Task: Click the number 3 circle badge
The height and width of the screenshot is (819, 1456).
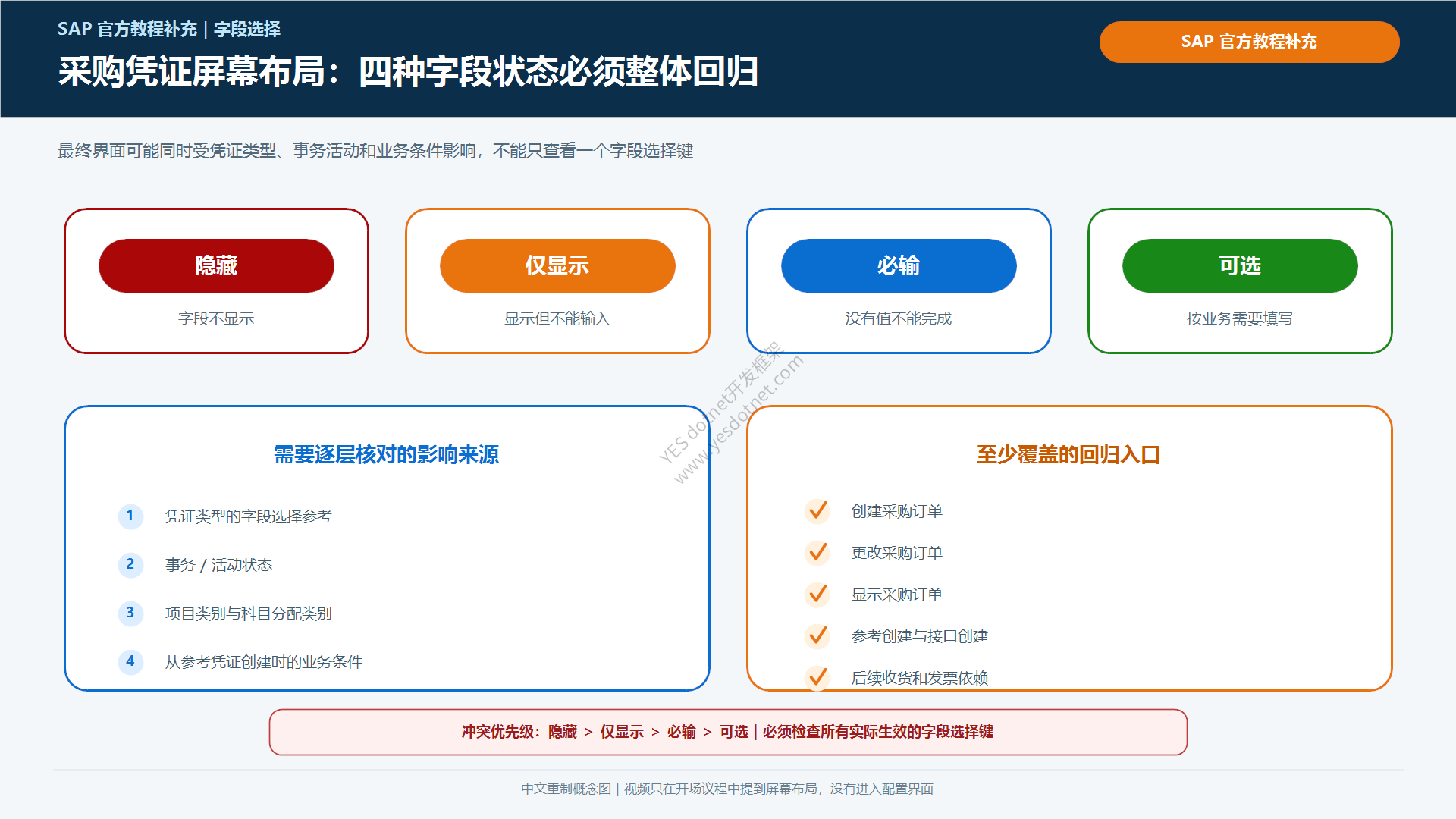Action: (130, 613)
